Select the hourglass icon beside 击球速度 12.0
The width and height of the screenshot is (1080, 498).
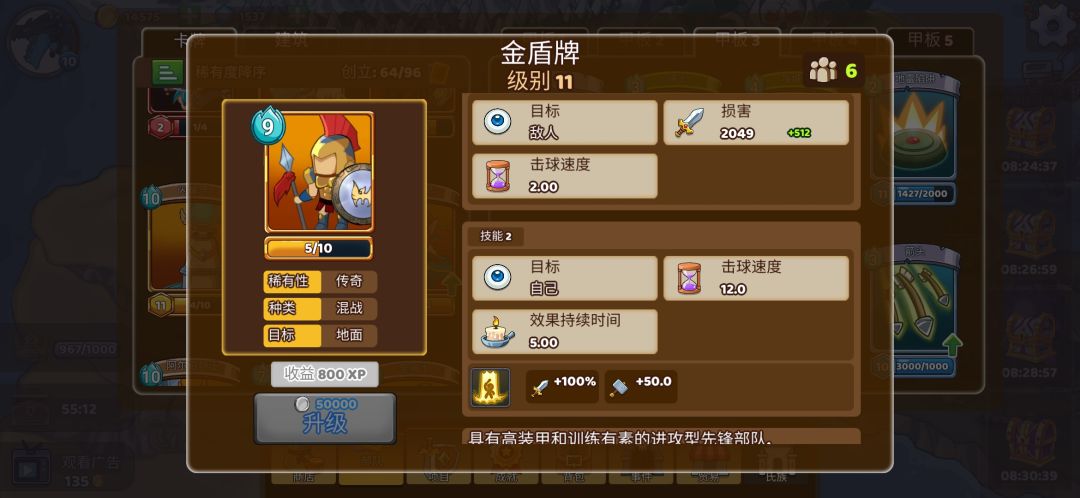coord(689,278)
